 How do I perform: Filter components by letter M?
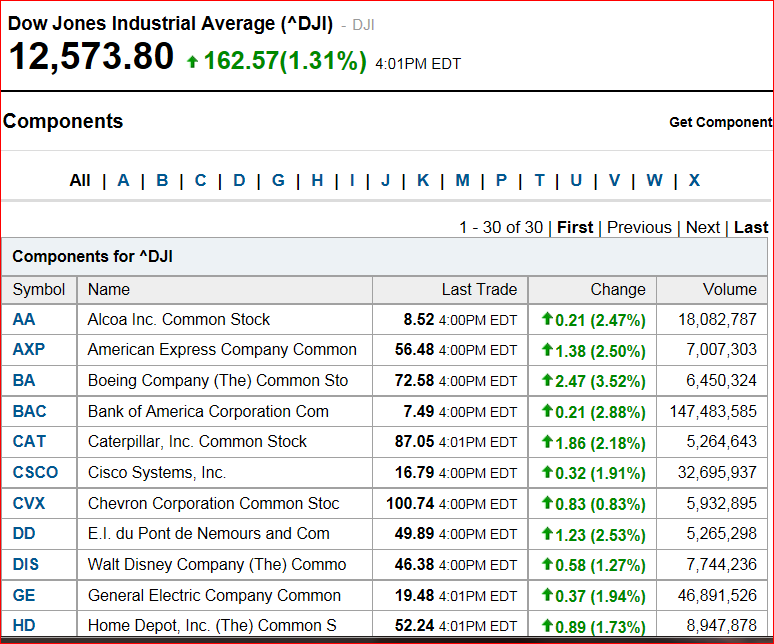pyautogui.click(x=462, y=180)
